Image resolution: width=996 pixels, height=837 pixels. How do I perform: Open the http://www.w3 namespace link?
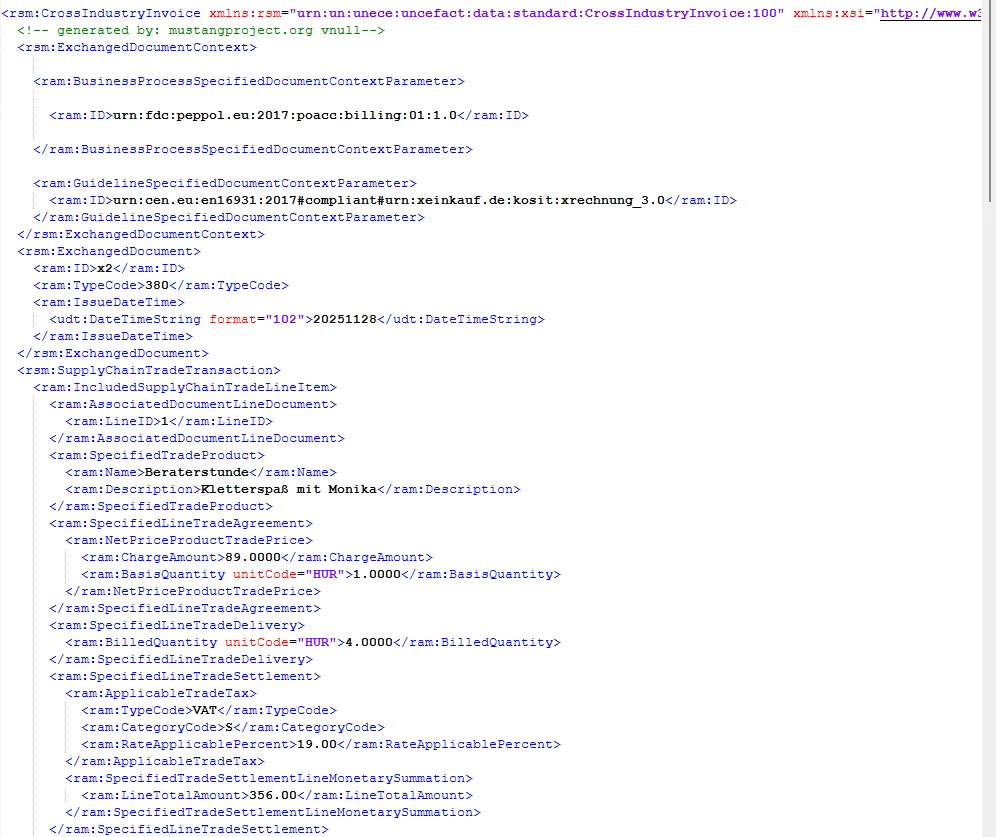tap(929, 14)
